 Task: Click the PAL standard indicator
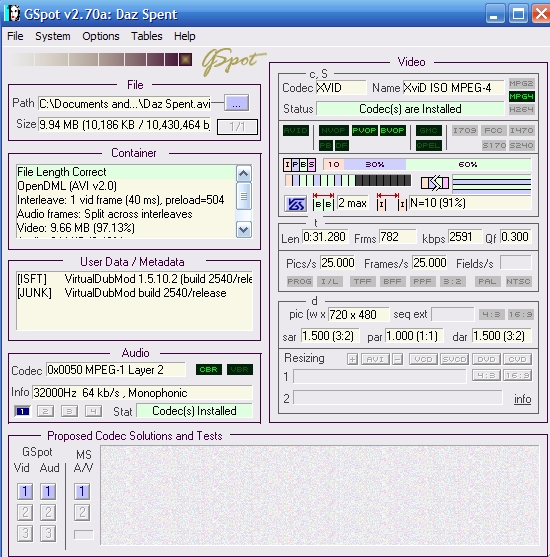pyautogui.click(x=487, y=281)
